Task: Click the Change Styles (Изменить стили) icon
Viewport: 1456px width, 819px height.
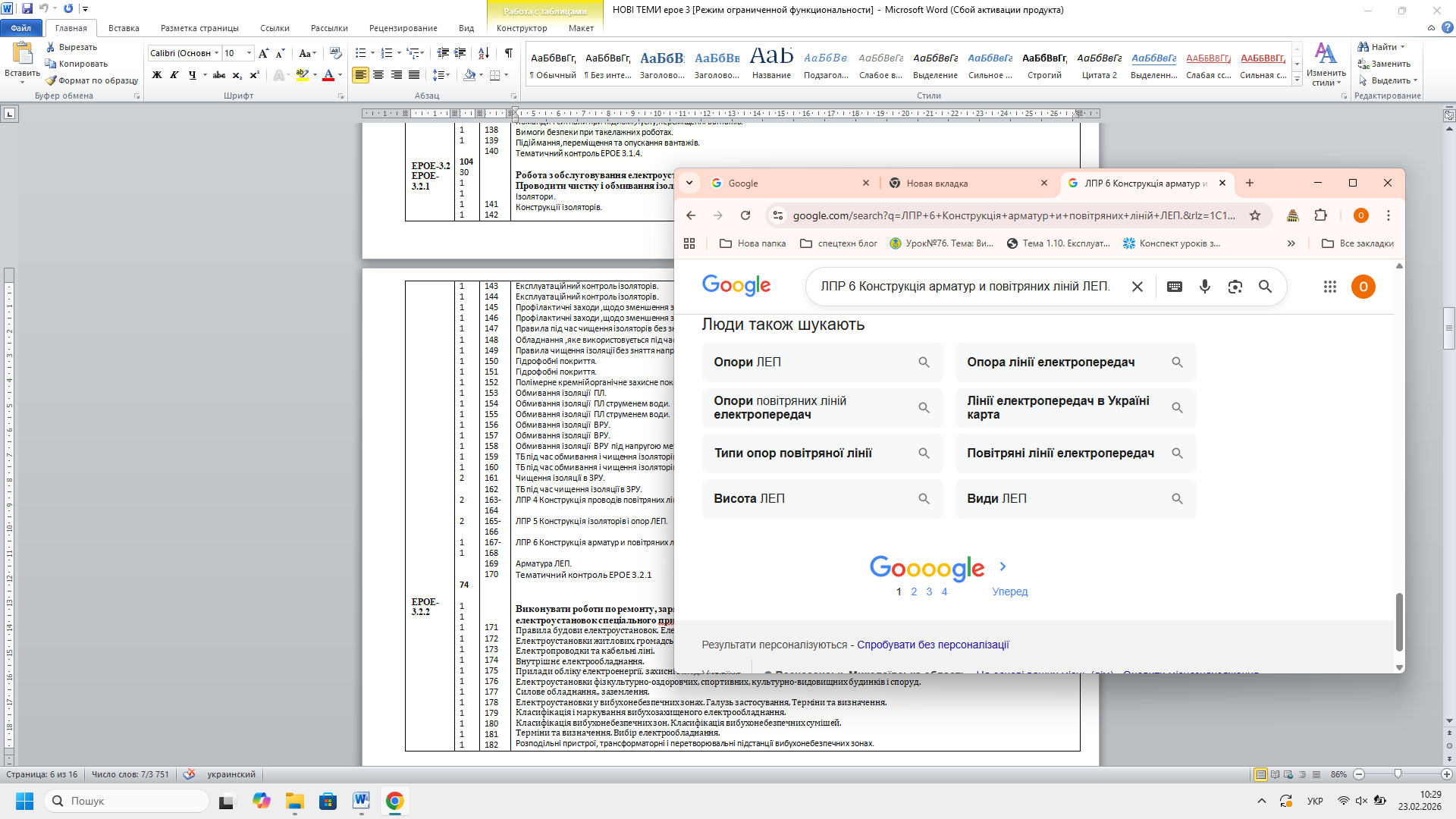Action: click(x=1326, y=64)
